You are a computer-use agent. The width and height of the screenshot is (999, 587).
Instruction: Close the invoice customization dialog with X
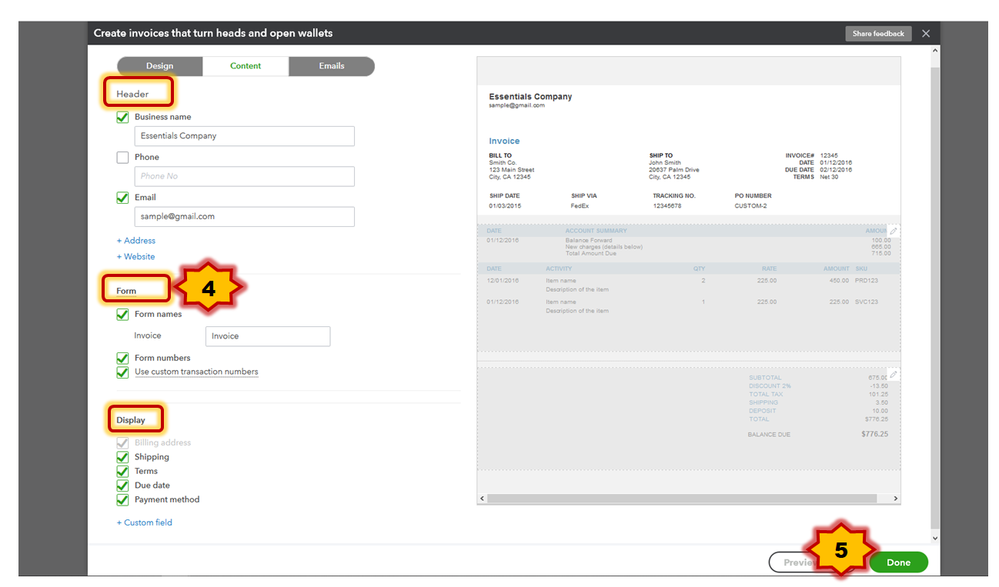click(x=926, y=33)
